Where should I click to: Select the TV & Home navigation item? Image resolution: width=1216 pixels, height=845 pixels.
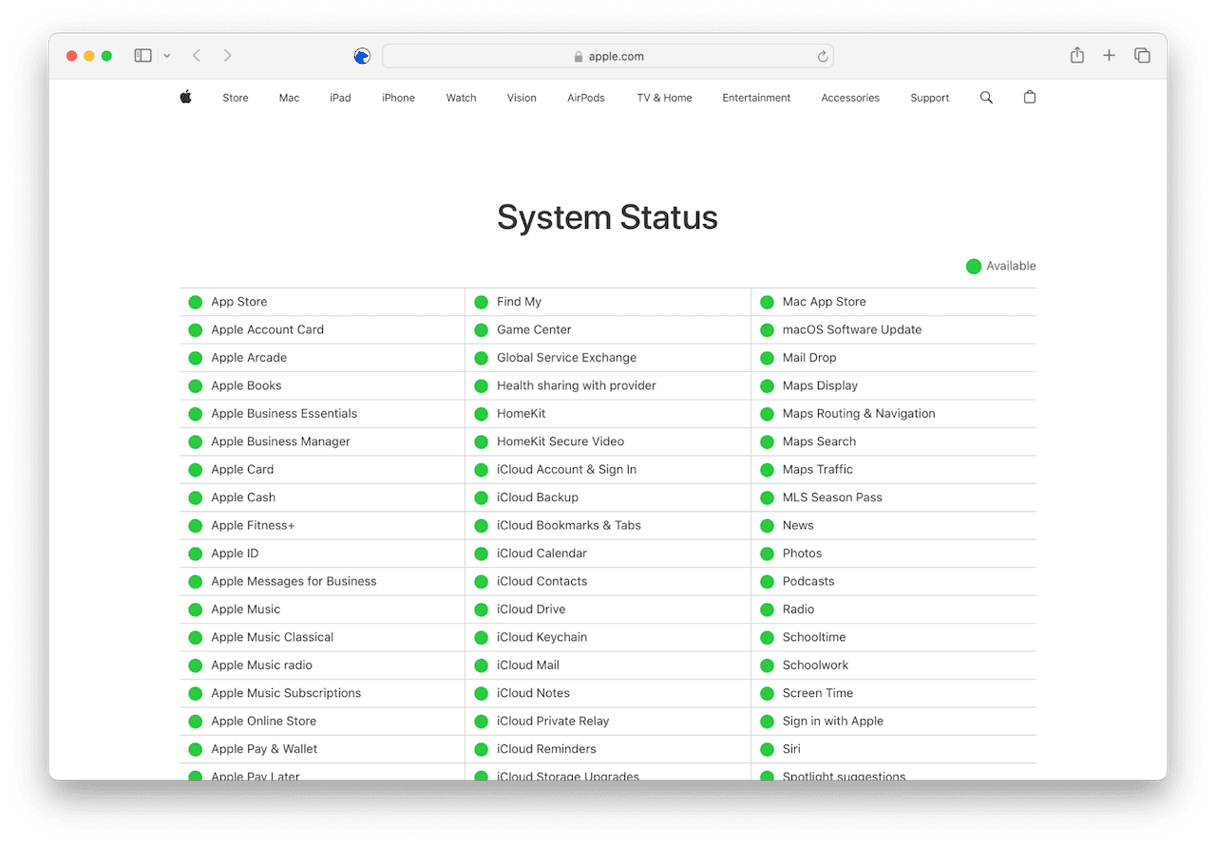click(664, 98)
